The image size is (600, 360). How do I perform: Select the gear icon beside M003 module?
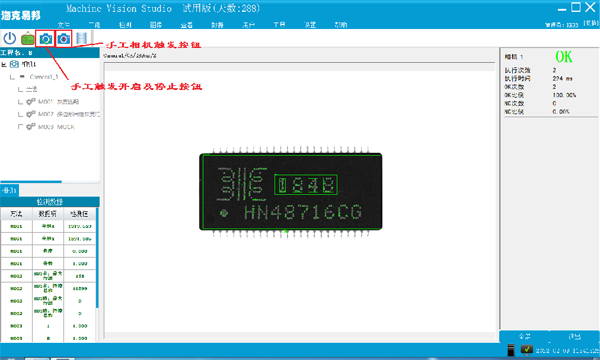point(31,127)
